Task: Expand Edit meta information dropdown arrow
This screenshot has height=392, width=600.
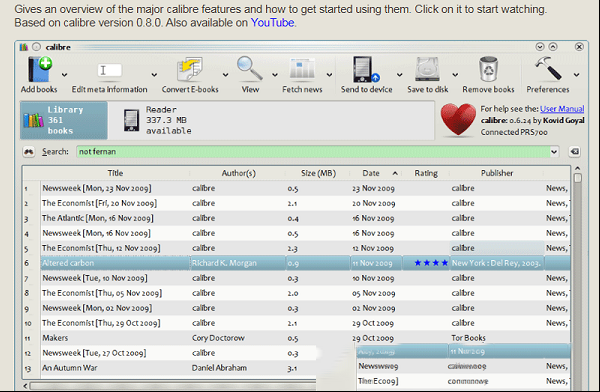Action: (x=154, y=75)
